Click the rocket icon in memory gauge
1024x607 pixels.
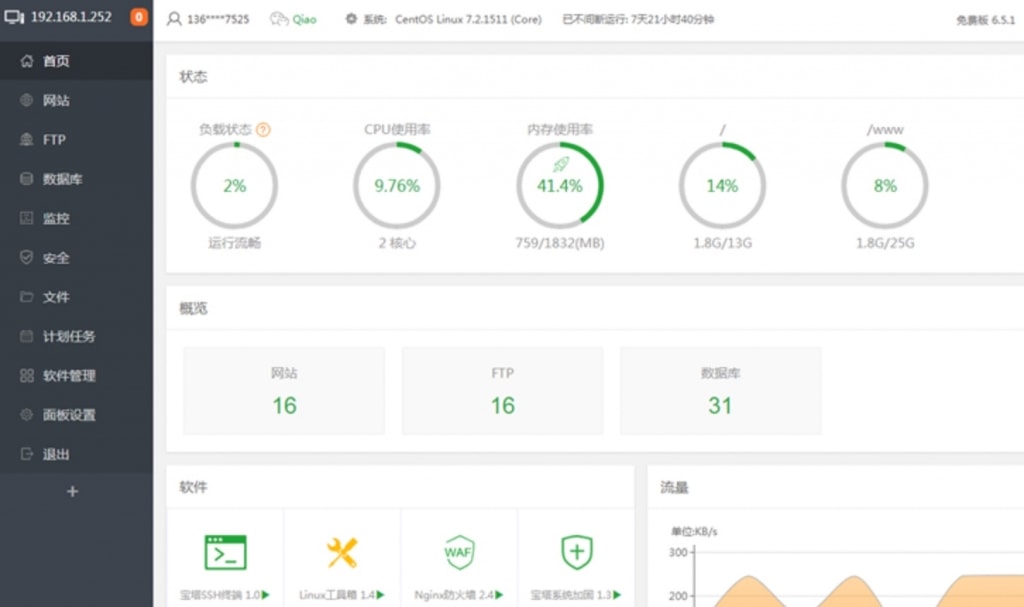pos(560,164)
